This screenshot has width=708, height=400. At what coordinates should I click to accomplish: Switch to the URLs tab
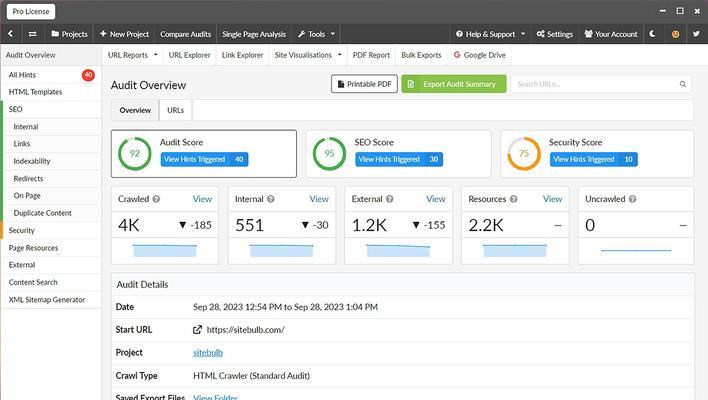(176, 110)
